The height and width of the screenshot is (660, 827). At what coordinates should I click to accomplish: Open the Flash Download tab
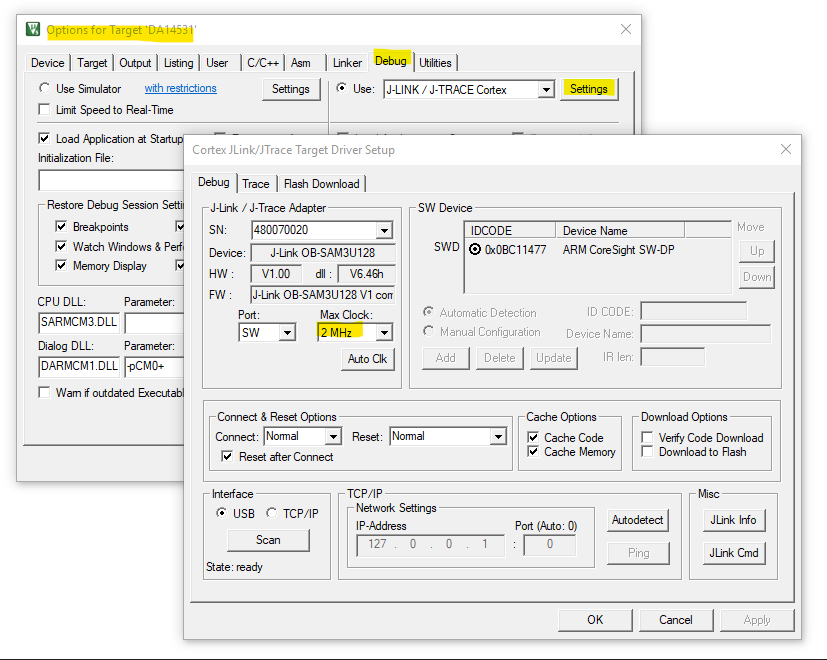321,184
